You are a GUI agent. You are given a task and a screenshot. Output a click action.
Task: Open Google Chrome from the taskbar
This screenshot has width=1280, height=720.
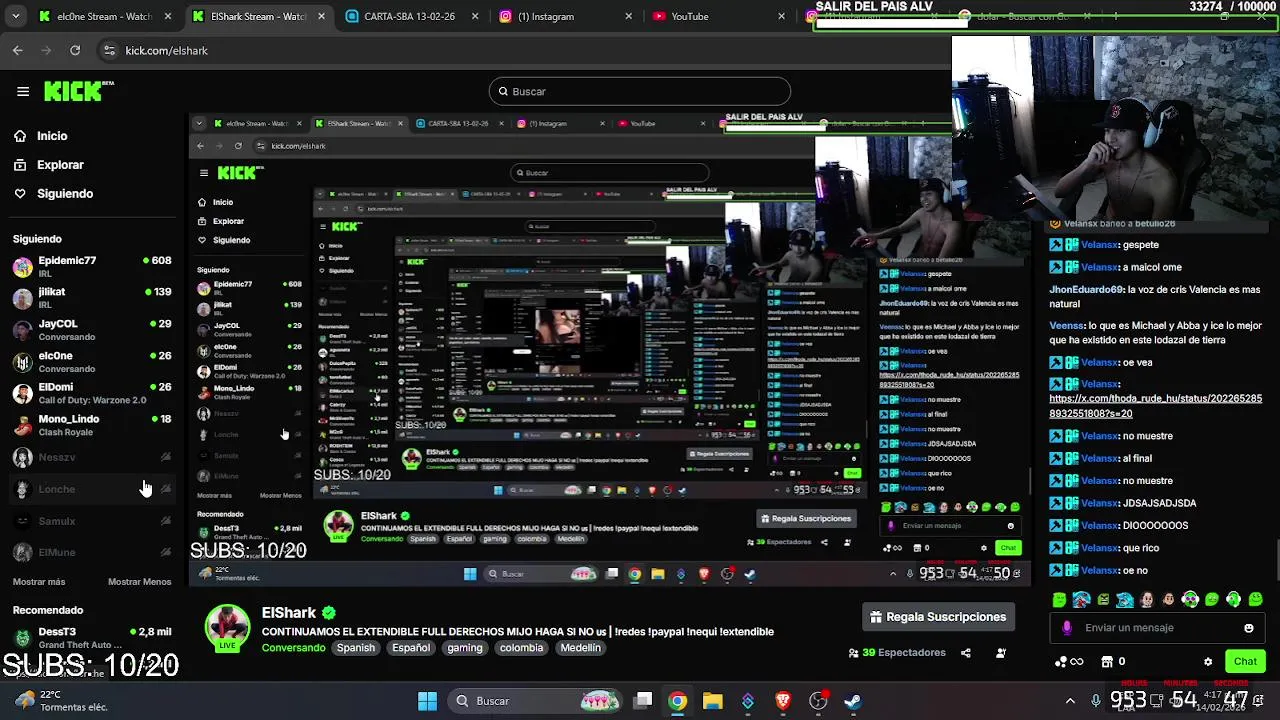tap(678, 701)
